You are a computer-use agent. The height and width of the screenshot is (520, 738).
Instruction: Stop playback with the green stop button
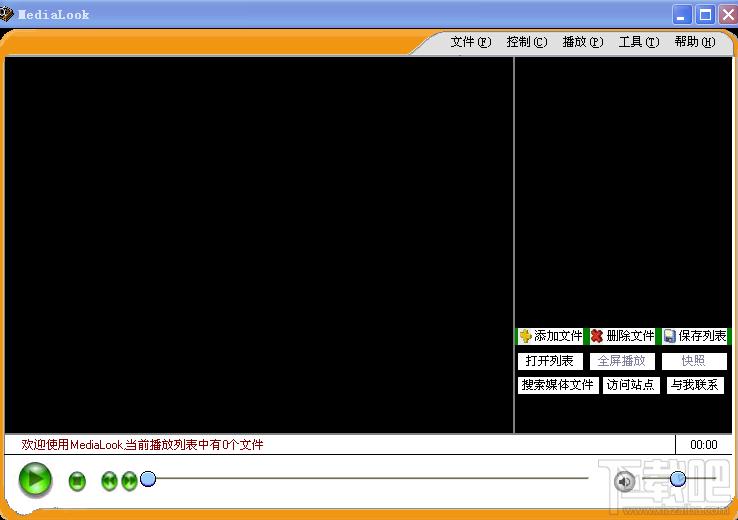[x=77, y=481]
